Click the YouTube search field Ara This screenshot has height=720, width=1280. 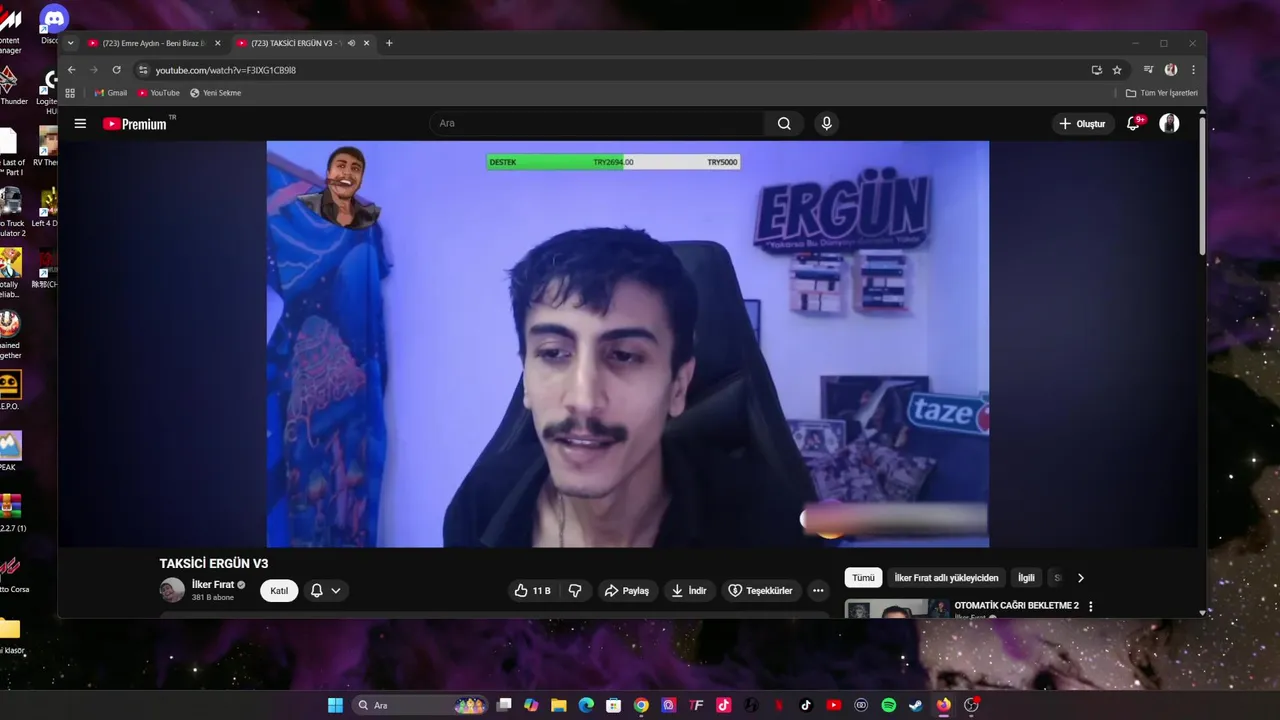(x=597, y=123)
